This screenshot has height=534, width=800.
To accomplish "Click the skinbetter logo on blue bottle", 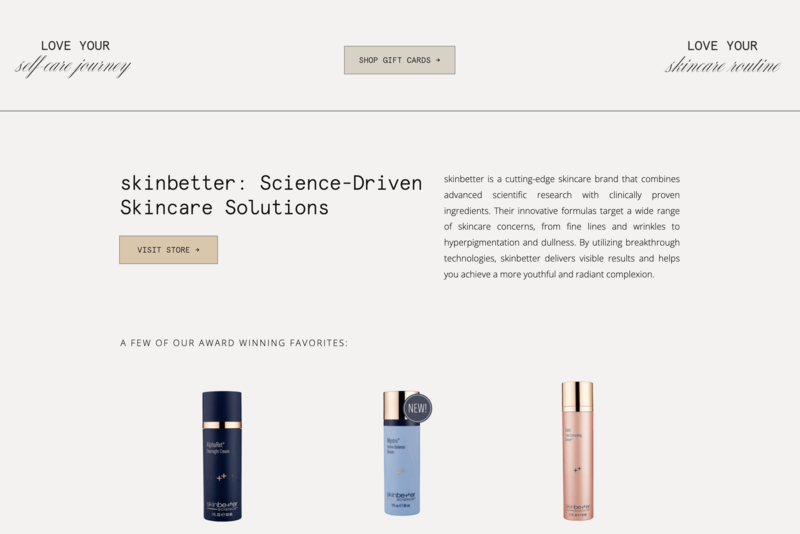I will 401,496.
